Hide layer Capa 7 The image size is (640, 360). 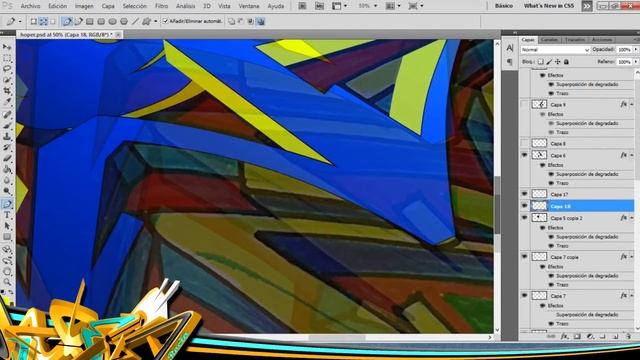524,296
